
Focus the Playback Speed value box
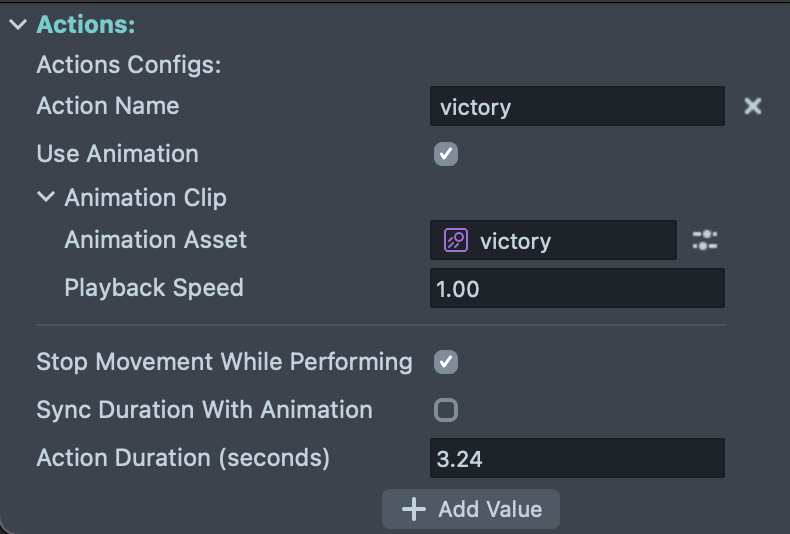tap(577, 288)
